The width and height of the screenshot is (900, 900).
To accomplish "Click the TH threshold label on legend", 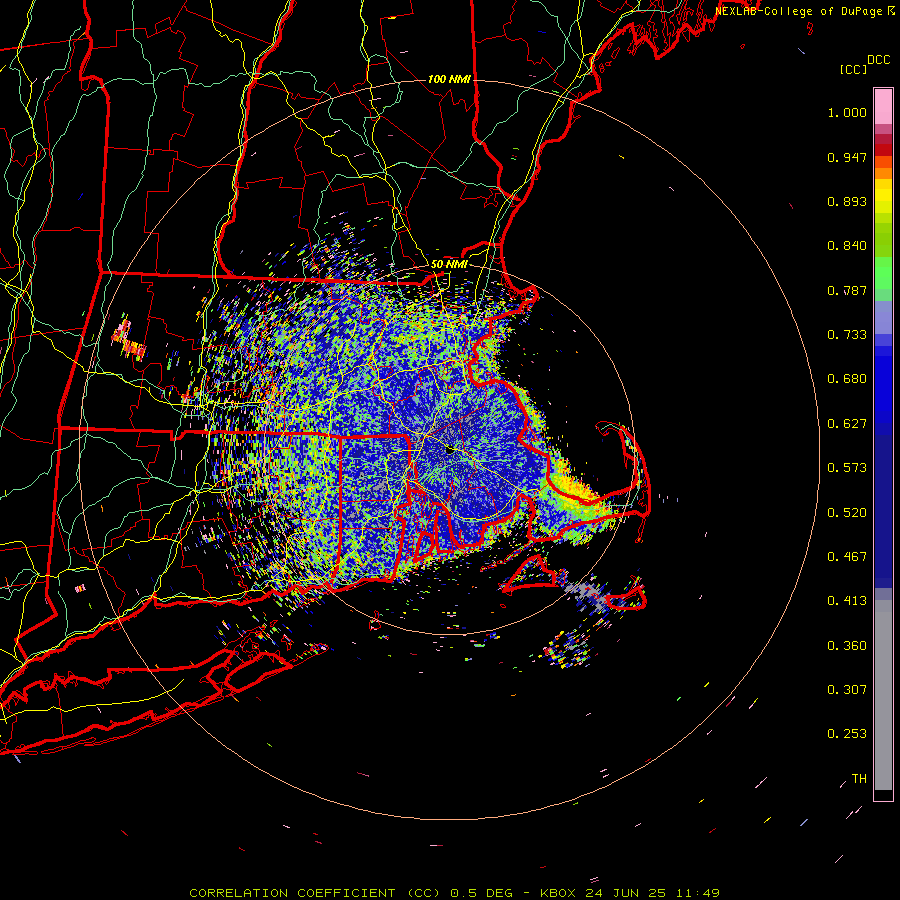I will [x=859, y=779].
